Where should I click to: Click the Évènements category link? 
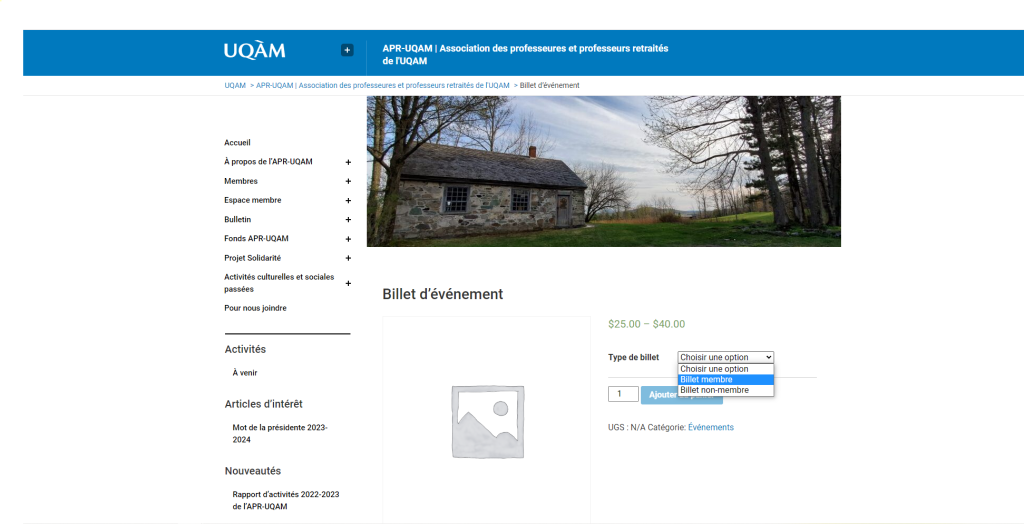pyautogui.click(x=710, y=427)
